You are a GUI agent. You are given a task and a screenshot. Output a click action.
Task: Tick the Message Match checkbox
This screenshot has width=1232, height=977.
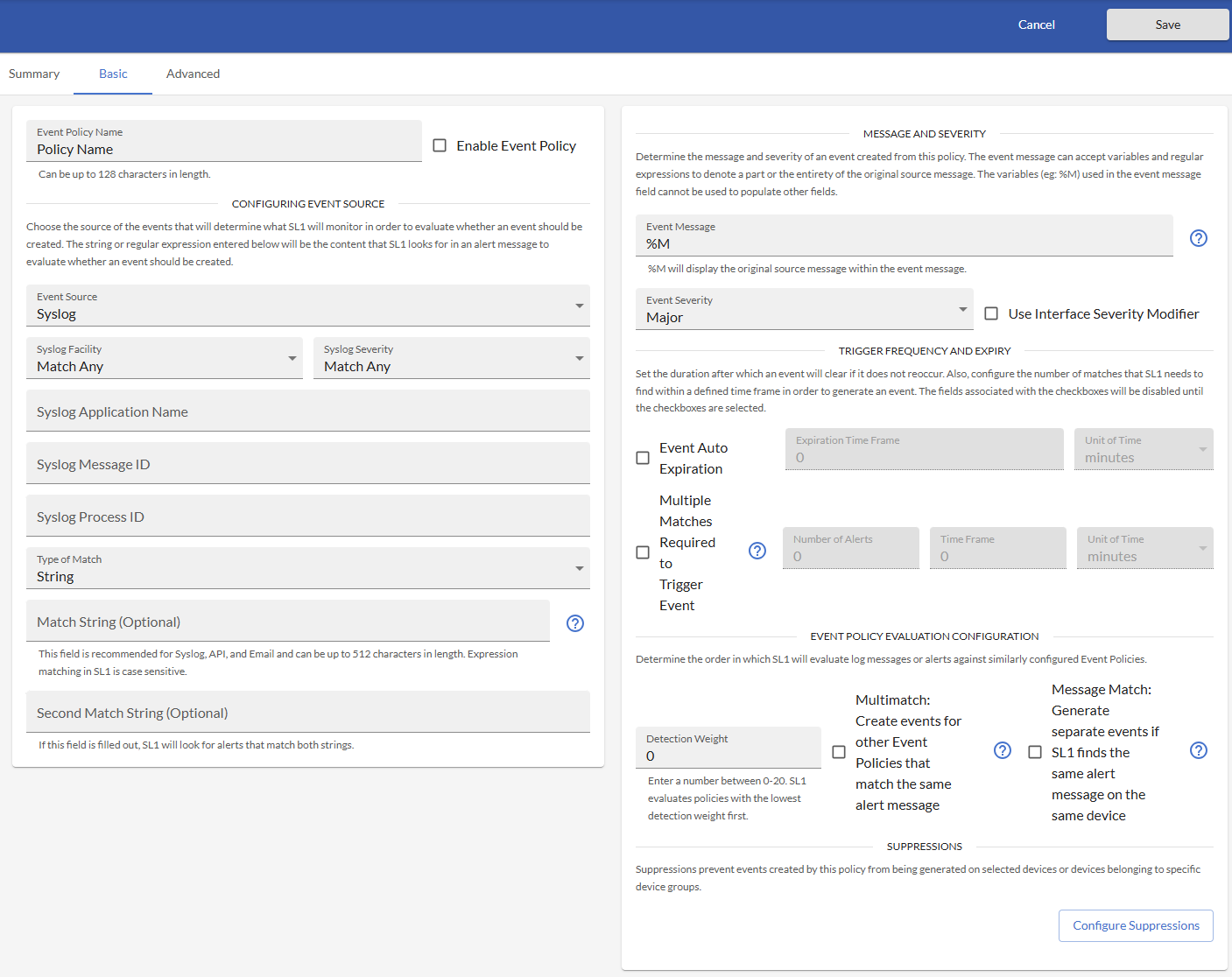tap(1035, 752)
